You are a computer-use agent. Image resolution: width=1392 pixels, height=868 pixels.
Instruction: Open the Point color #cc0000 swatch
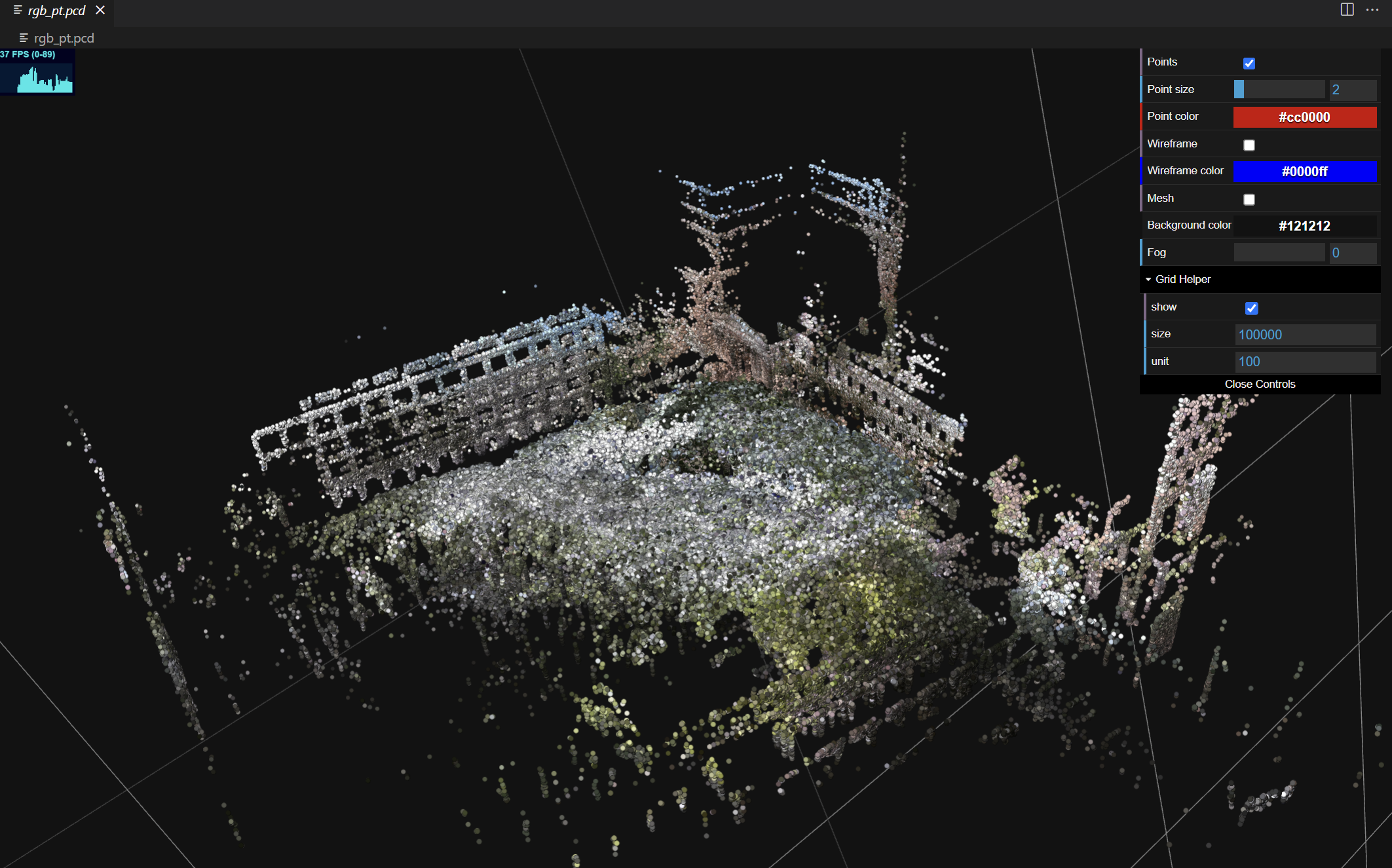(x=1304, y=117)
